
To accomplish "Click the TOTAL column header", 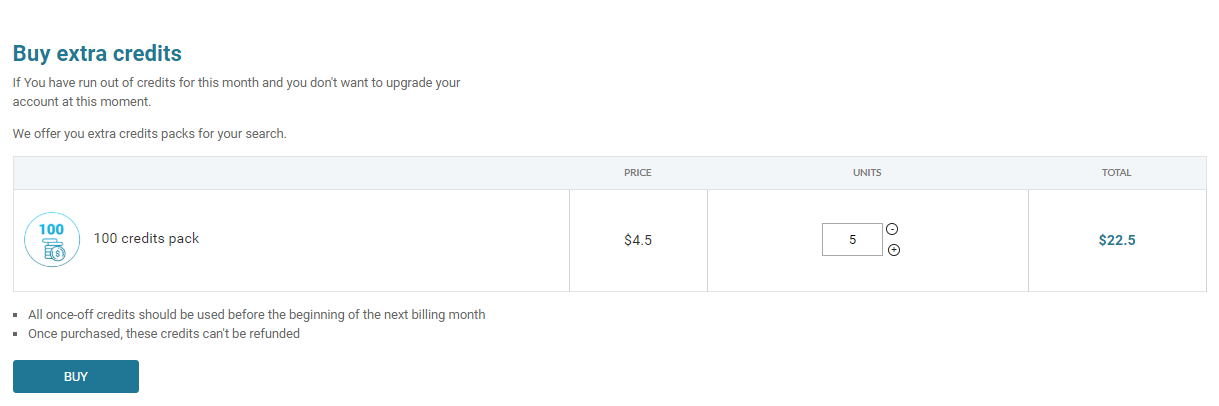I will [x=1117, y=173].
